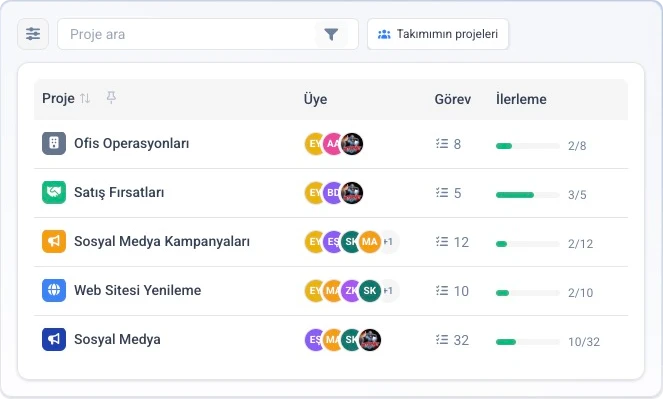Click the MA avatar in Sosyal Medya Kampanyaları row
663x399 pixels.
click(x=370, y=242)
